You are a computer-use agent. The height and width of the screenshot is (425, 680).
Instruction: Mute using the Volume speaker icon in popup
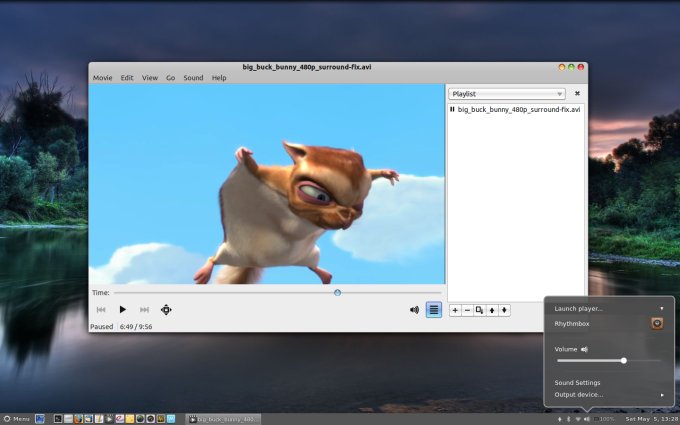pyautogui.click(x=584, y=349)
